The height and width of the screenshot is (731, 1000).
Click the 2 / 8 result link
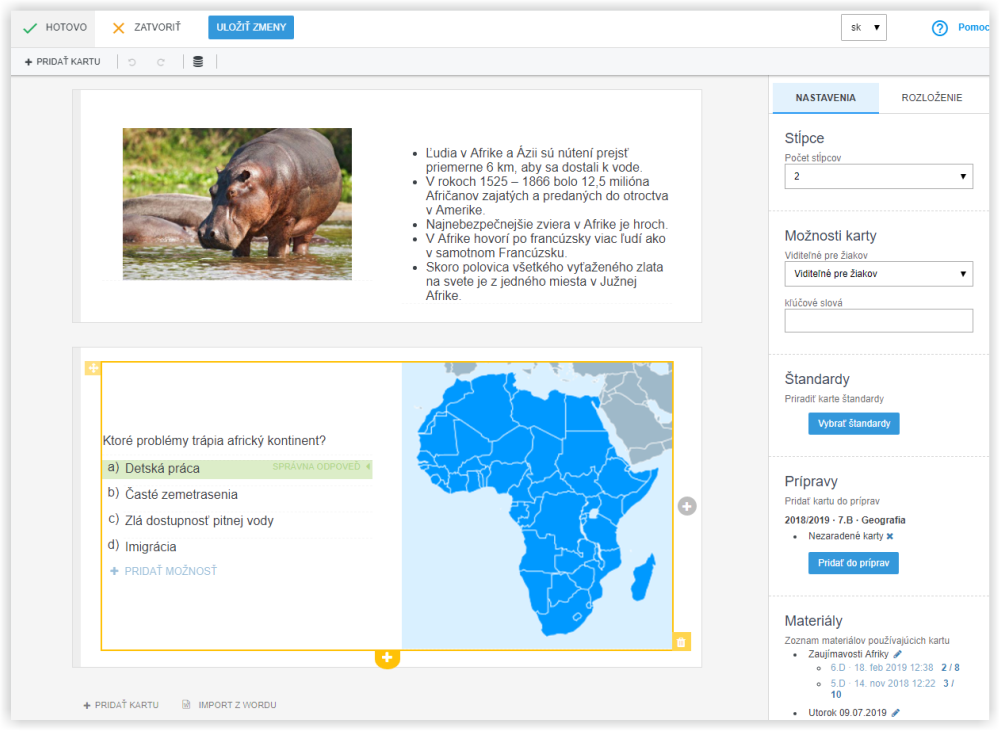(x=950, y=668)
